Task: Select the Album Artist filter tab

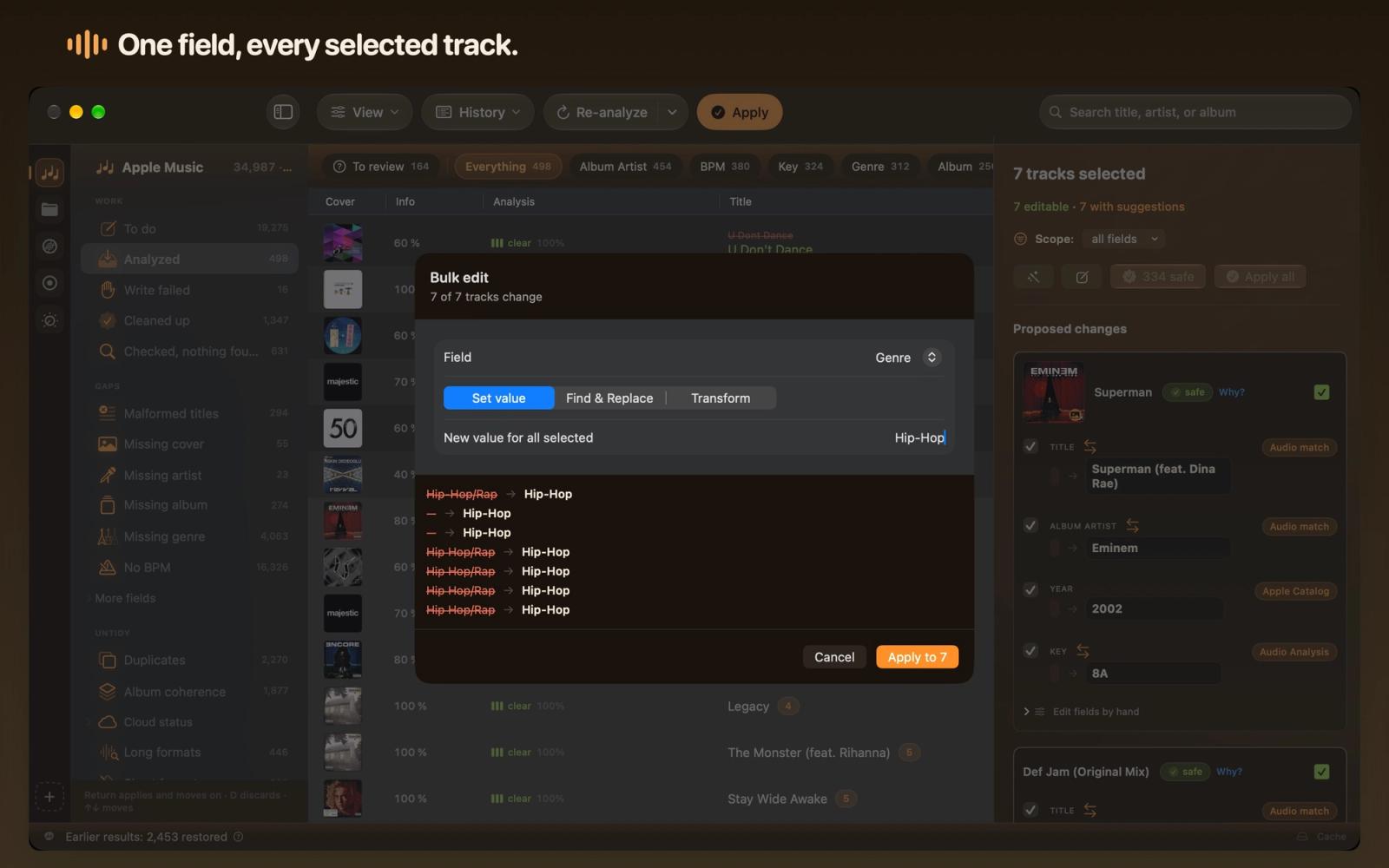Action: [x=625, y=167]
